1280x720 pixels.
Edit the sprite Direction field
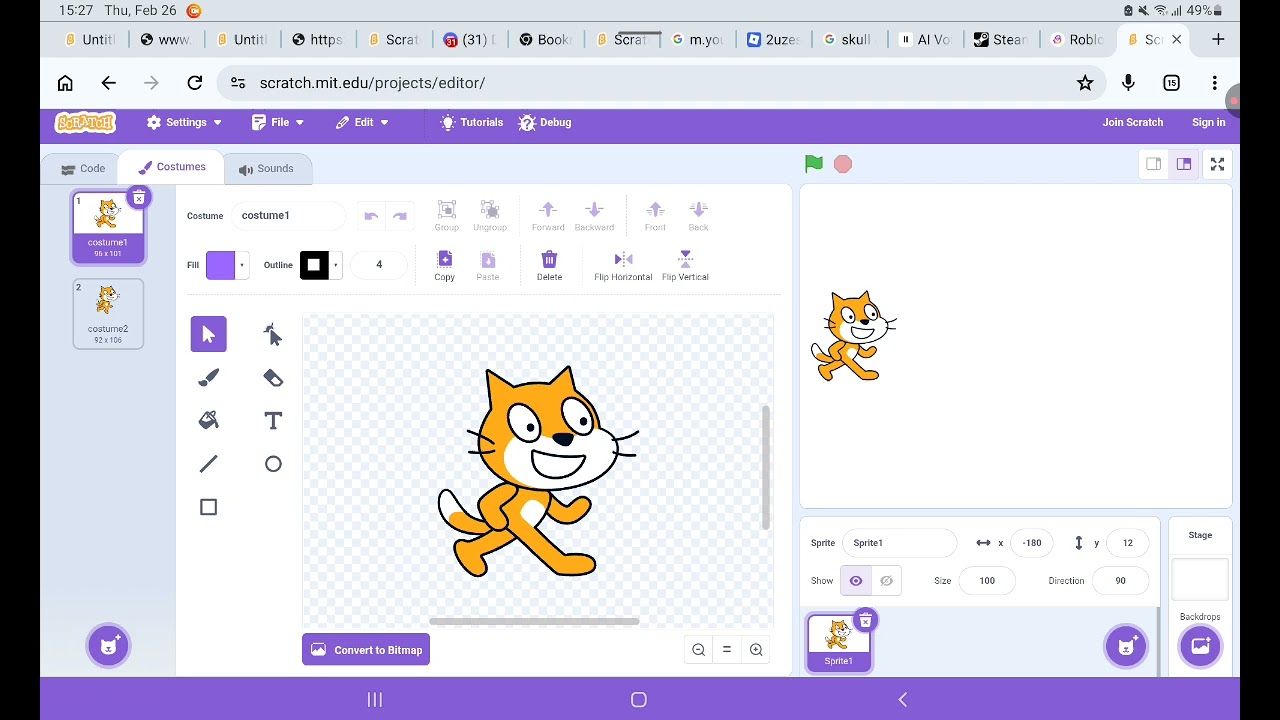(x=1120, y=581)
